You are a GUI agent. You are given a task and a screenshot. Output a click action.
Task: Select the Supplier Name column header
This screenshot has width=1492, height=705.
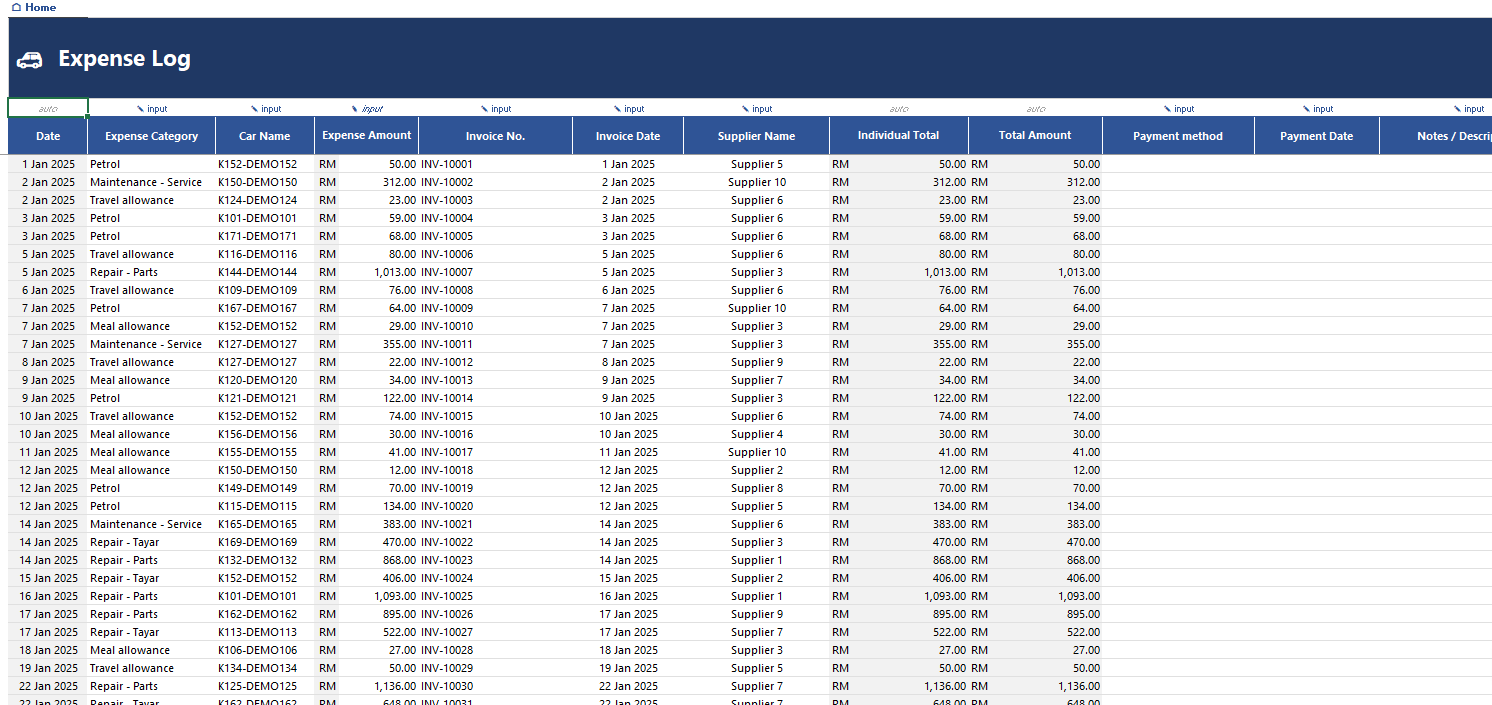[756, 136]
